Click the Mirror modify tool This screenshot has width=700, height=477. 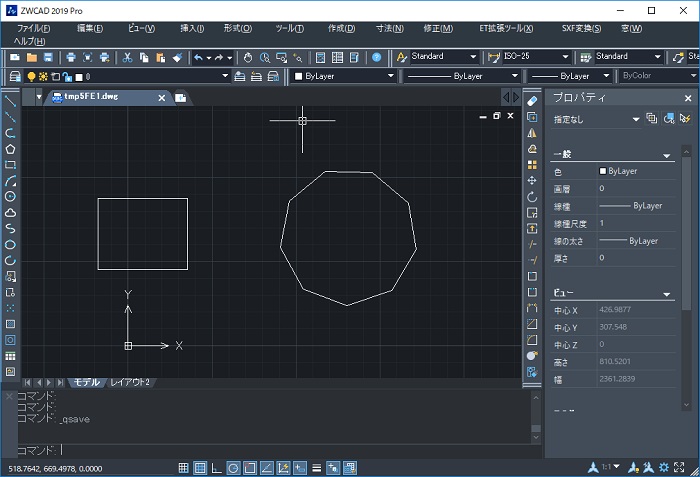(x=532, y=133)
